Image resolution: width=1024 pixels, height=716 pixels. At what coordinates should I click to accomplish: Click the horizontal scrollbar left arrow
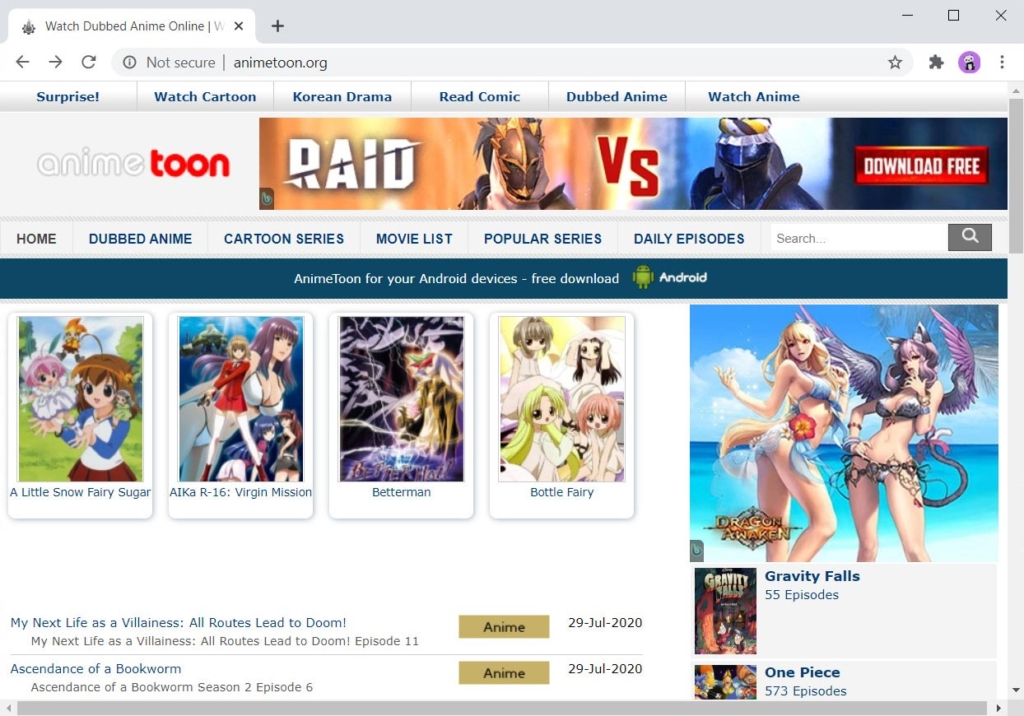8,708
